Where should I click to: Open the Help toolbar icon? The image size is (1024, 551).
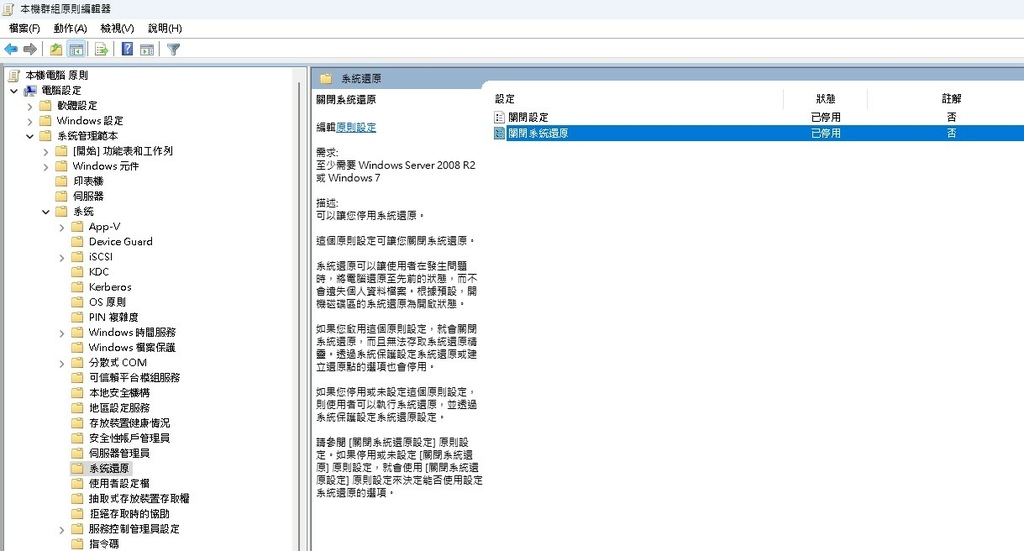coord(127,49)
